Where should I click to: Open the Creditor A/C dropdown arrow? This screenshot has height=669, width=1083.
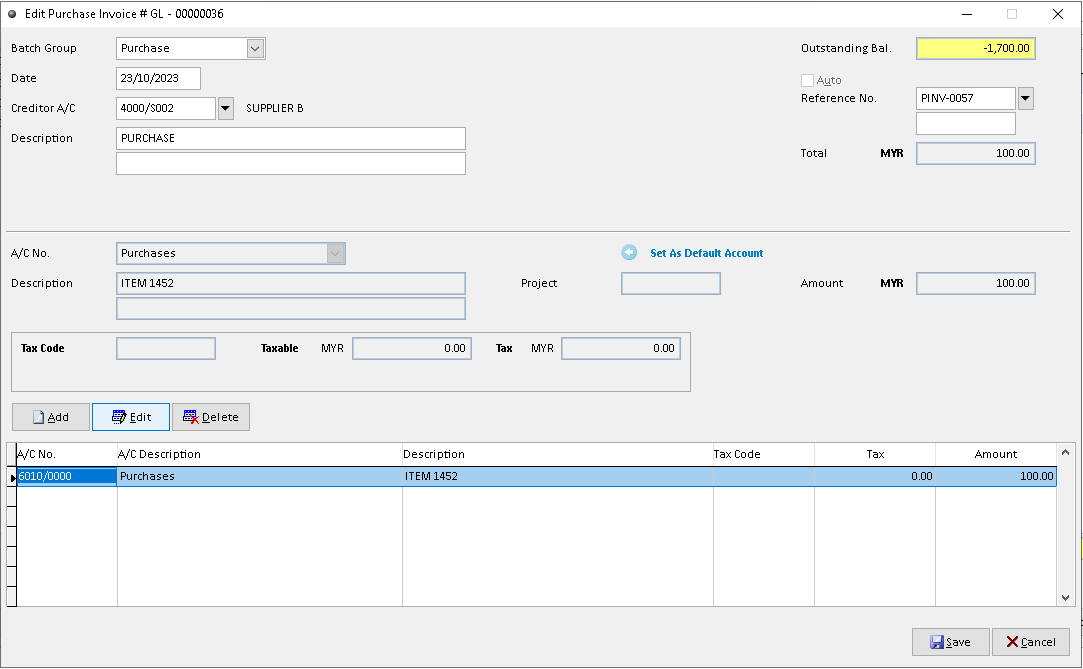tap(225, 108)
